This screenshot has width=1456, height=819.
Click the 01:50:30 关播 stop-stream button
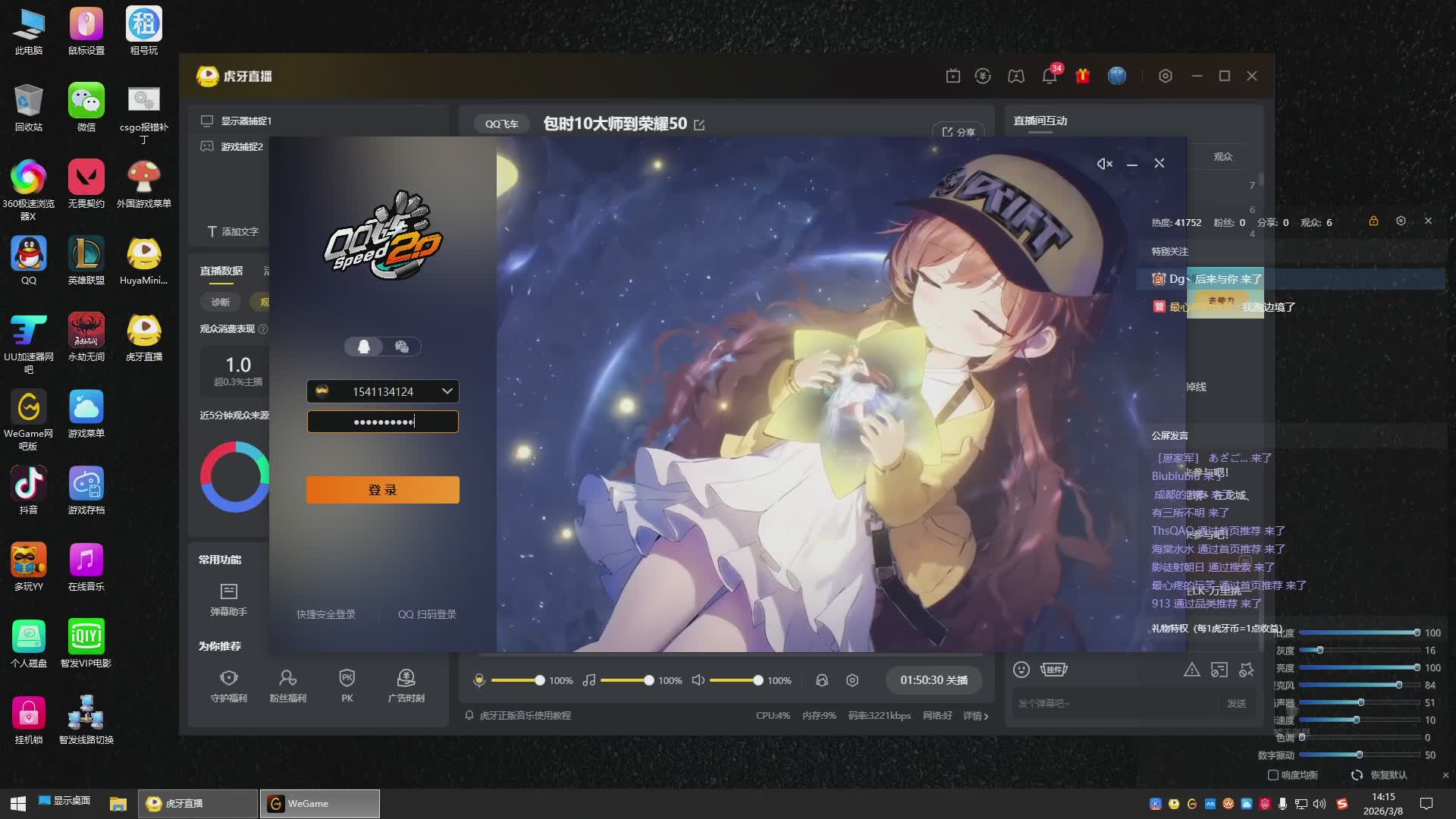[934, 680]
